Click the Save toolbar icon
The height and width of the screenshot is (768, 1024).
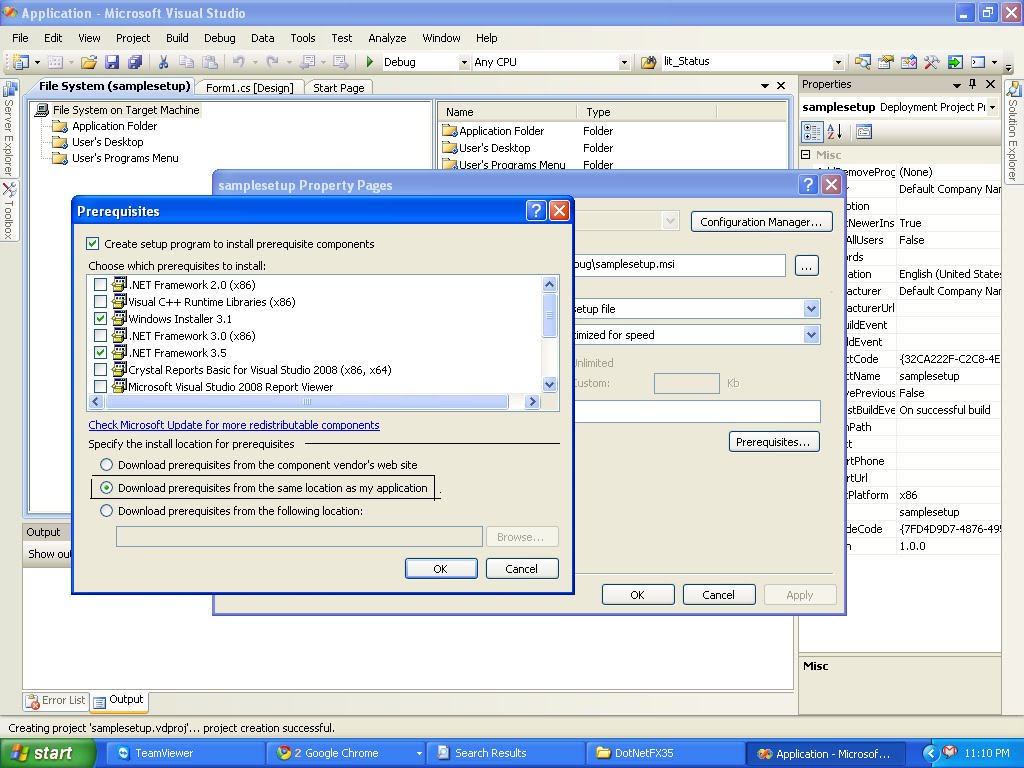click(x=112, y=62)
